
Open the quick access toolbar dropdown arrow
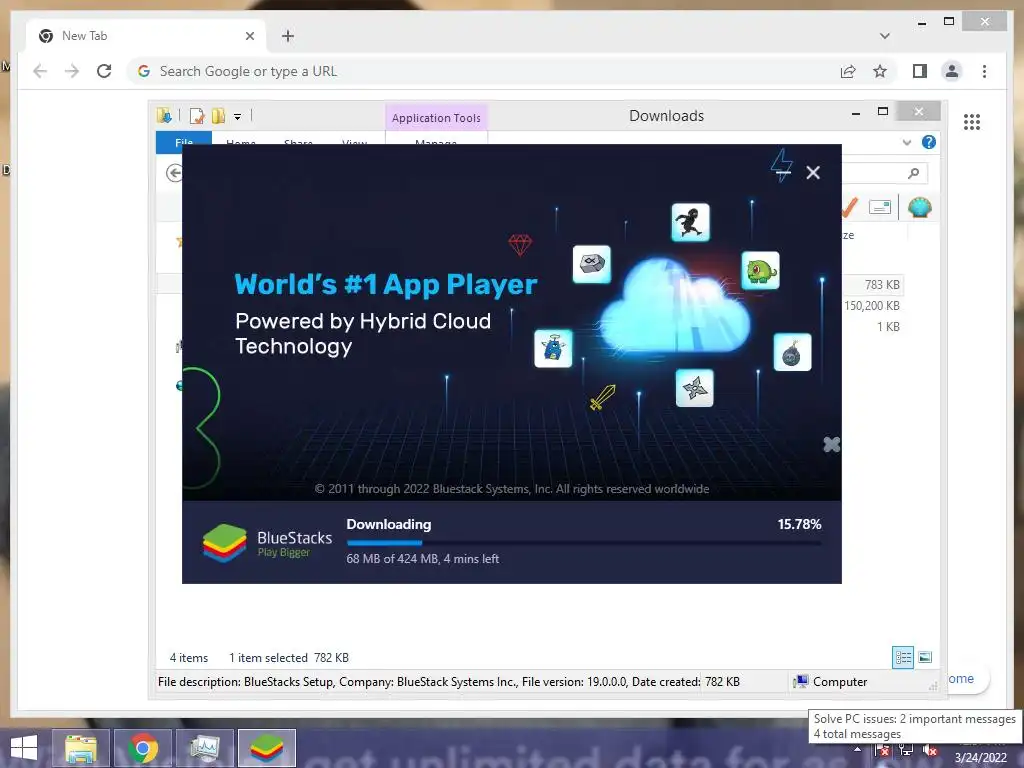click(x=238, y=117)
